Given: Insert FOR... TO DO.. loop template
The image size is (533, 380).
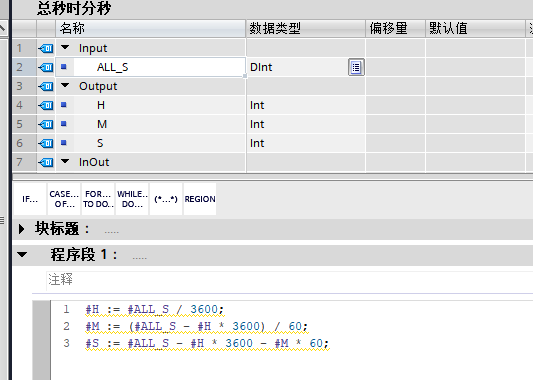Looking at the screenshot, I should point(98,199).
